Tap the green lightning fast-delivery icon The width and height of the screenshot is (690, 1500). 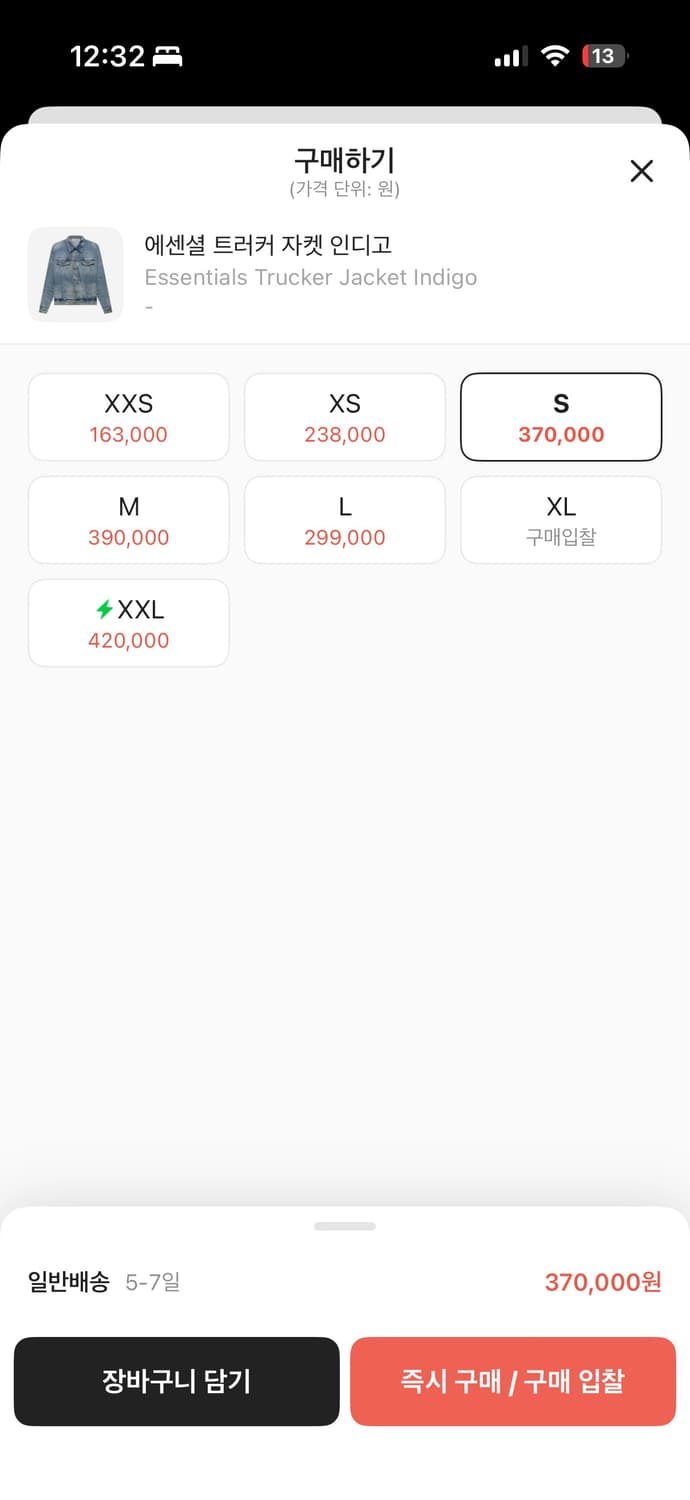(x=104, y=609)
